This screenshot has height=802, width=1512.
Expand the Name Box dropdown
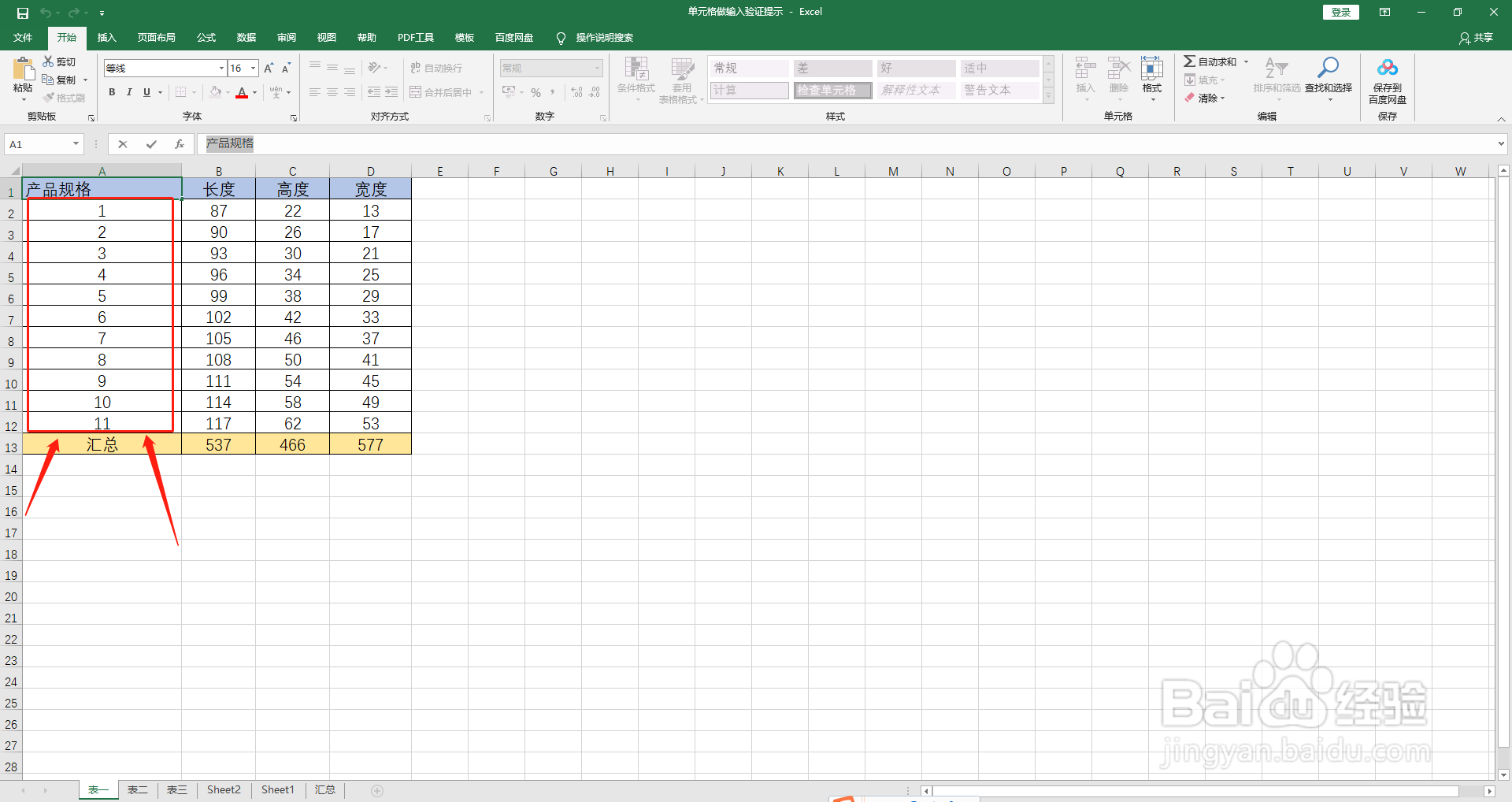(76, 144)
